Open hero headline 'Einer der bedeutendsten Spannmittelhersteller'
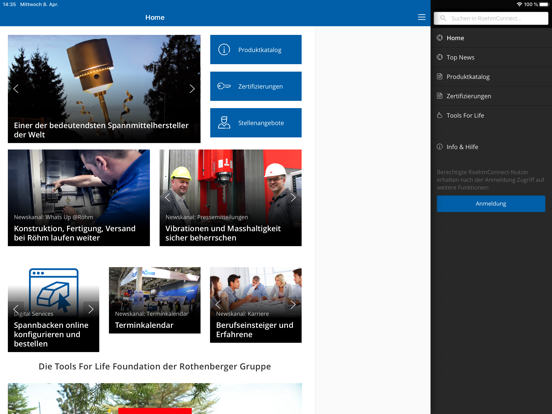This screenshot has width=552, height=414. pos(101,130)
